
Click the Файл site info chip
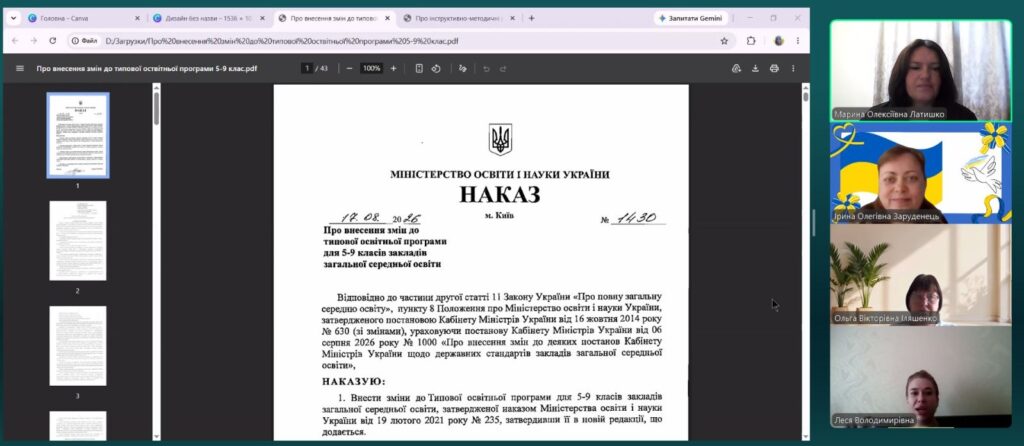click(85, 40)
